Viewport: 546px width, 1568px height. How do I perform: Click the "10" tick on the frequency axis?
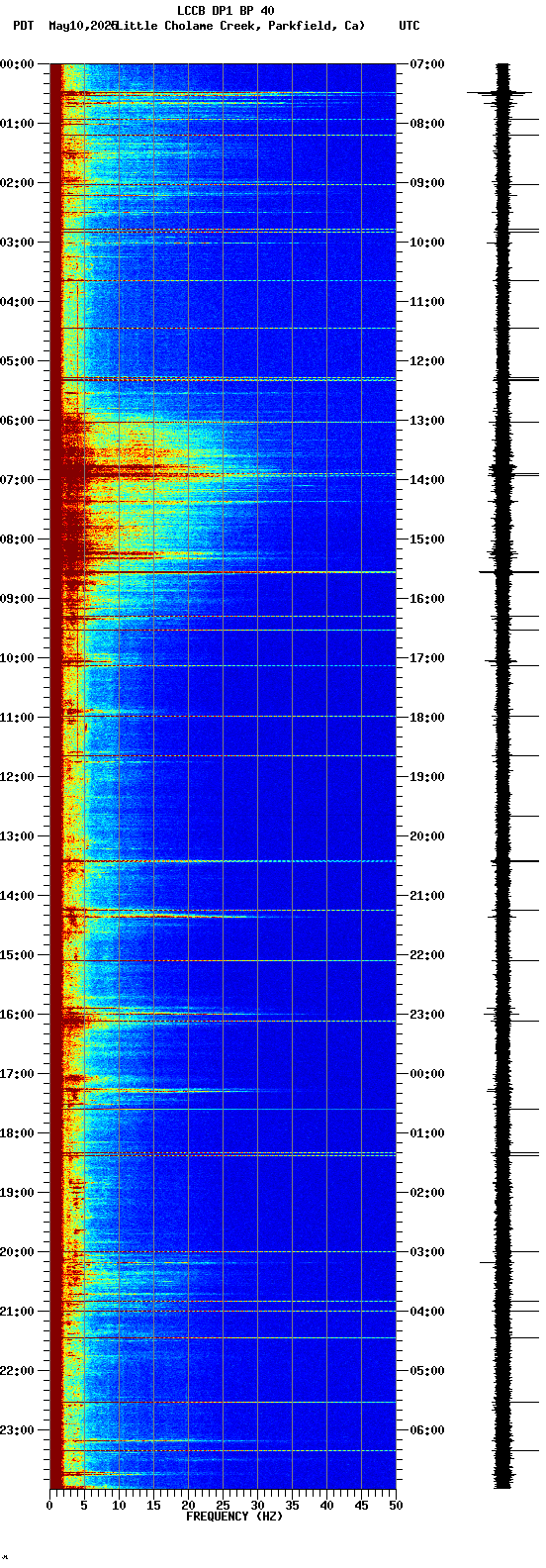coord(119,1506)
